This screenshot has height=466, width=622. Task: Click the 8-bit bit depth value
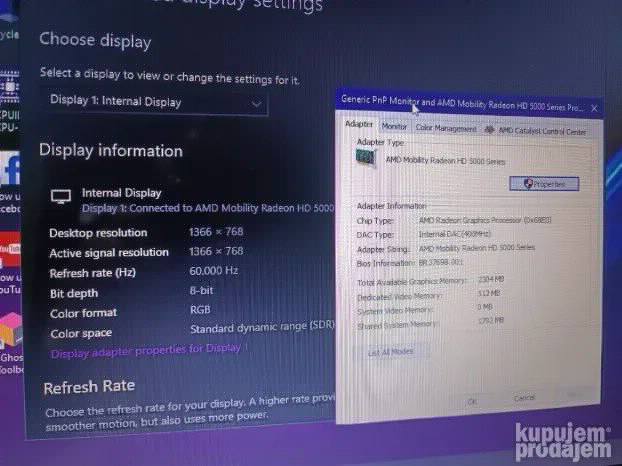[201, 291]
